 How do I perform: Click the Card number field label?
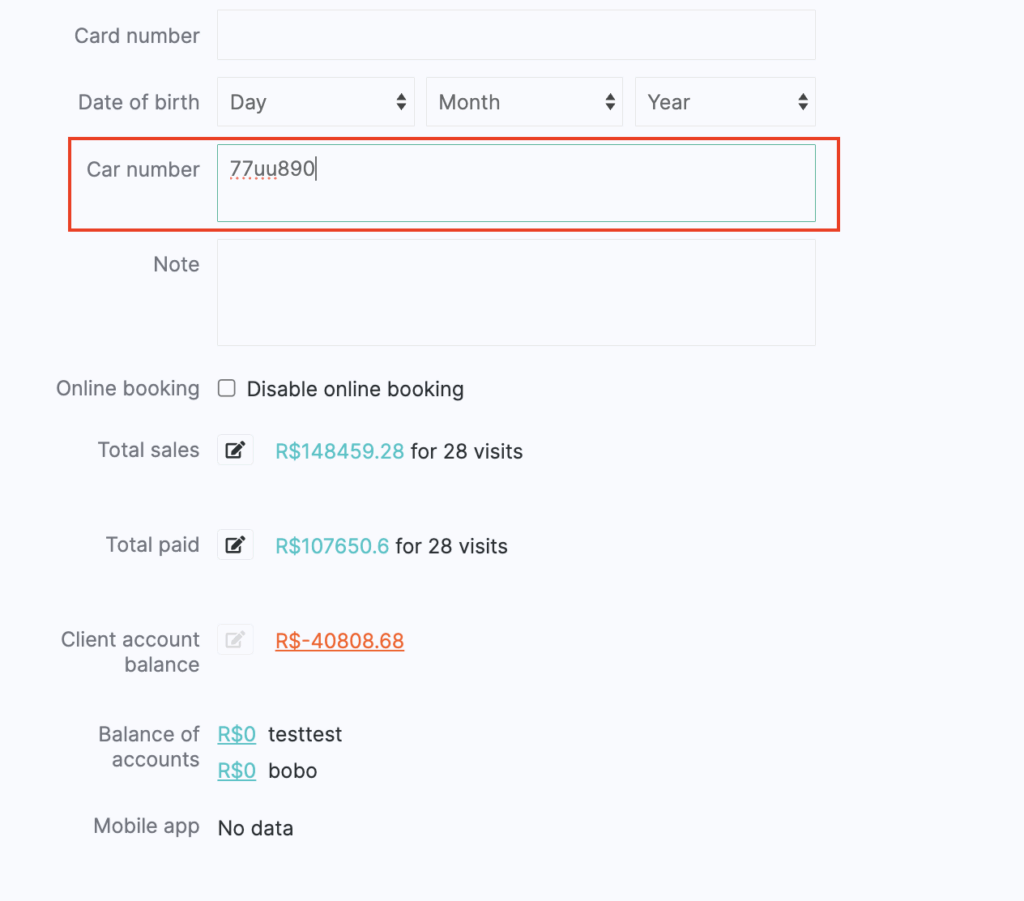(x=137, y=36)
